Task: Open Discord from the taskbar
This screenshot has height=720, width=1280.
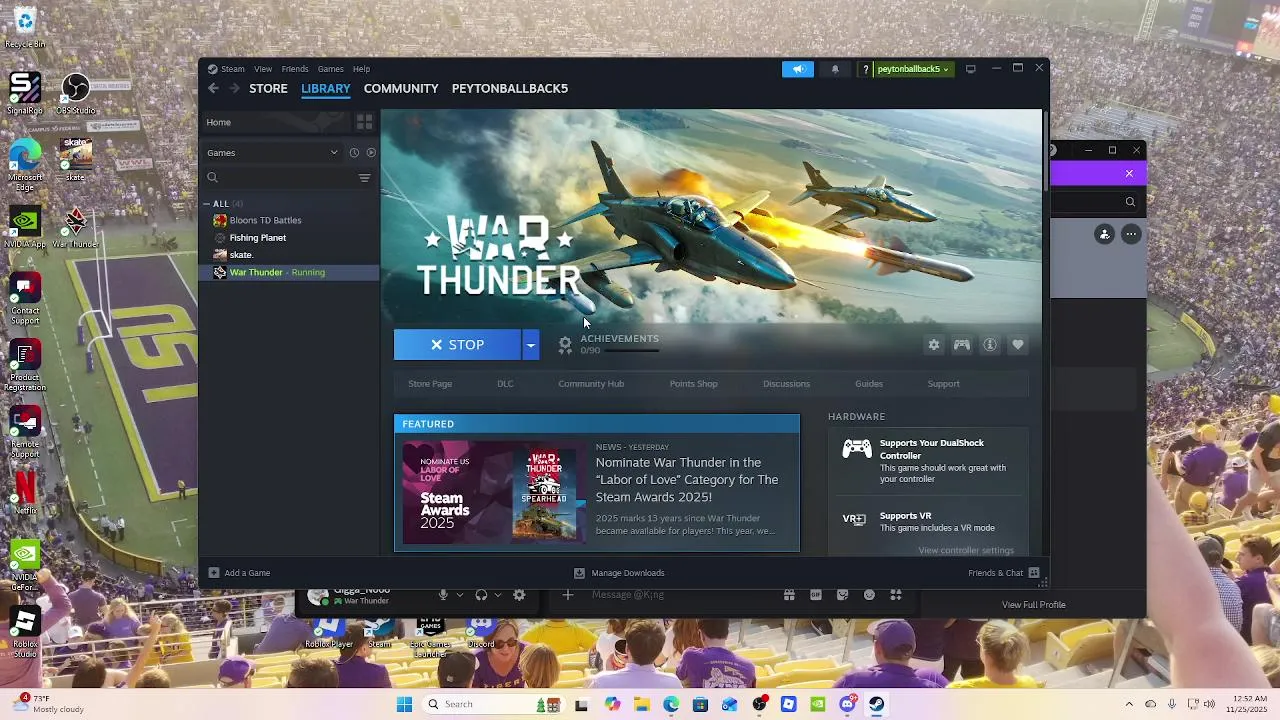Action: point(848,704)
